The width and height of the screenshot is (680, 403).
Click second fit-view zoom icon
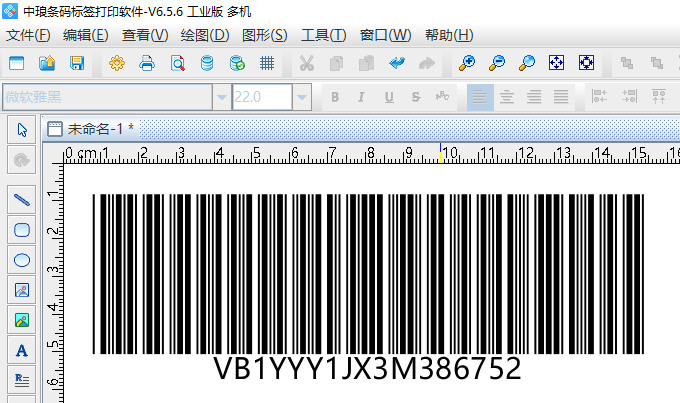pos(586,63)
